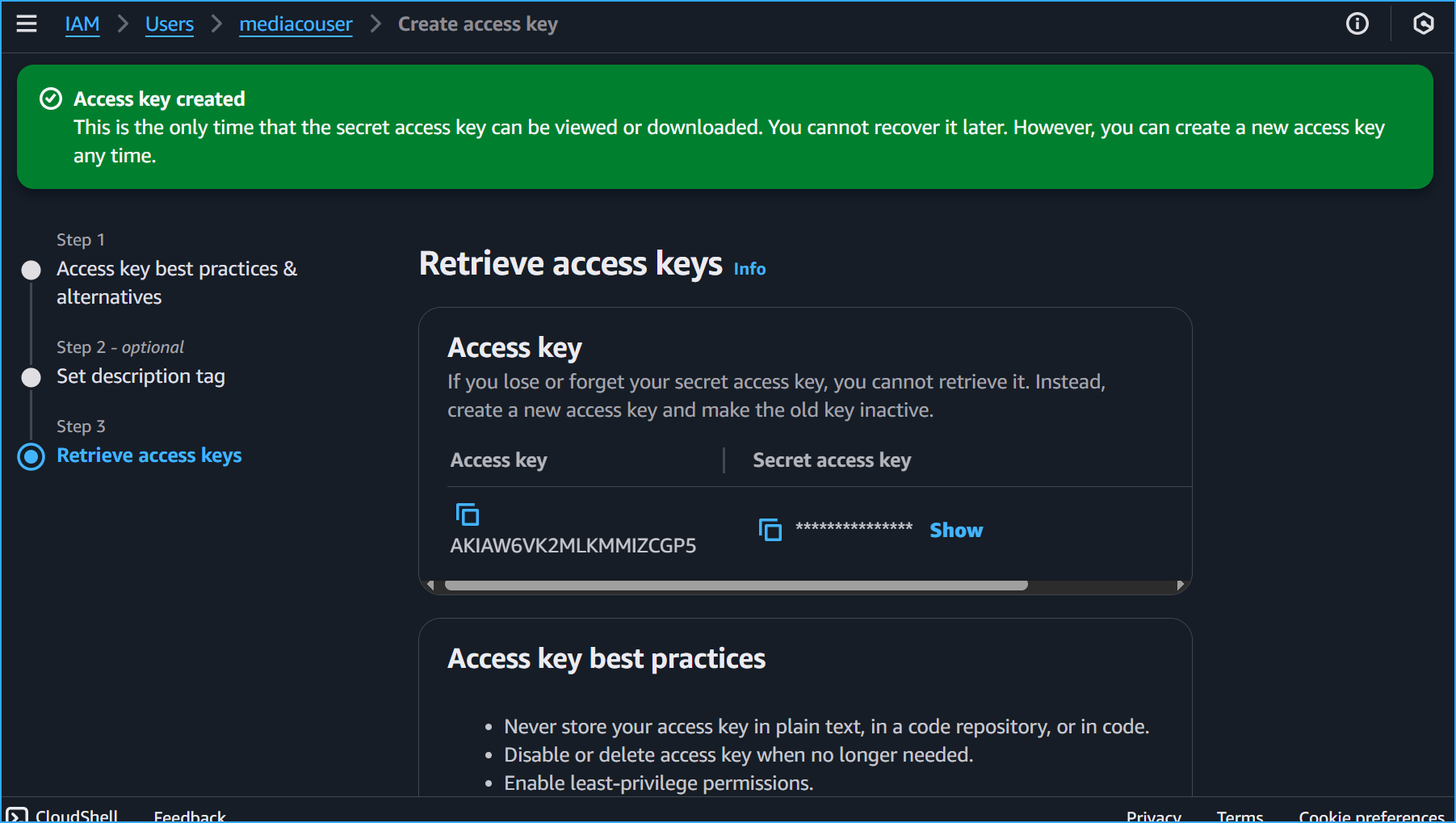Copy the hidden secret access key
Screen dimensions: 1456x823
[770, 530]
